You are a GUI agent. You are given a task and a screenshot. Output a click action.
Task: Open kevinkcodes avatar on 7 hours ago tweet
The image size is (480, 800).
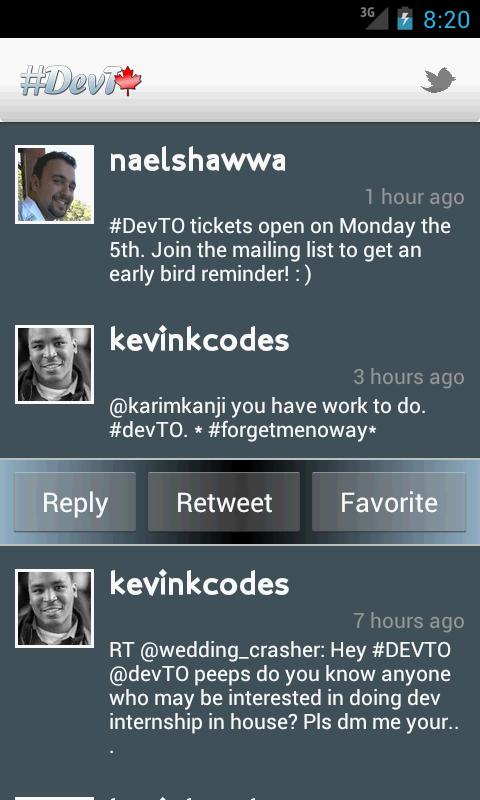pyautogui.click(x=55, y=608)
